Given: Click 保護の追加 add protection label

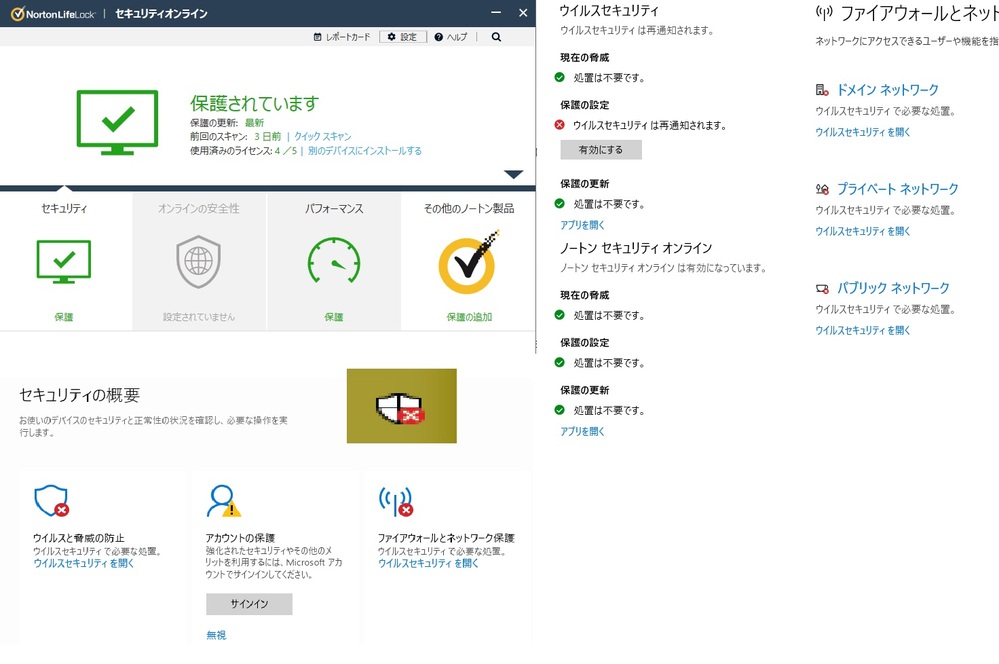Looking at the screenshot, I should (x=469, y=317).
